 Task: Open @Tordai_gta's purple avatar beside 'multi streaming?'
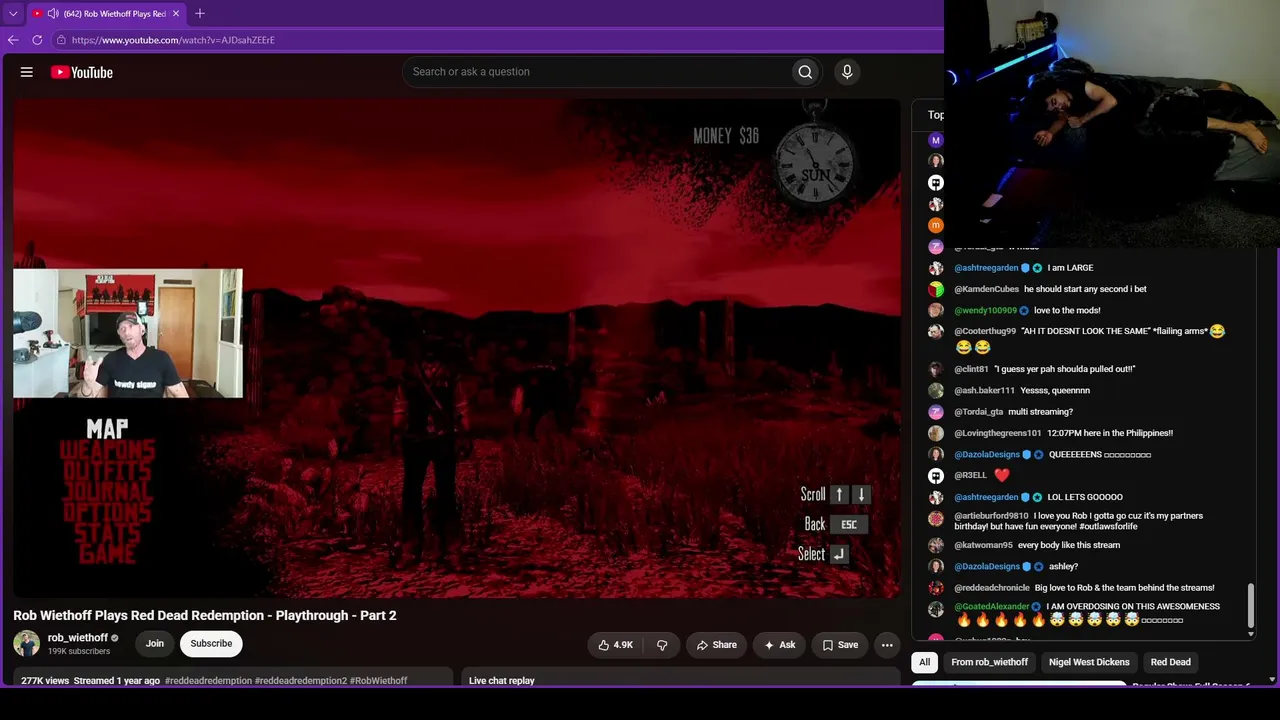(936, 412)
